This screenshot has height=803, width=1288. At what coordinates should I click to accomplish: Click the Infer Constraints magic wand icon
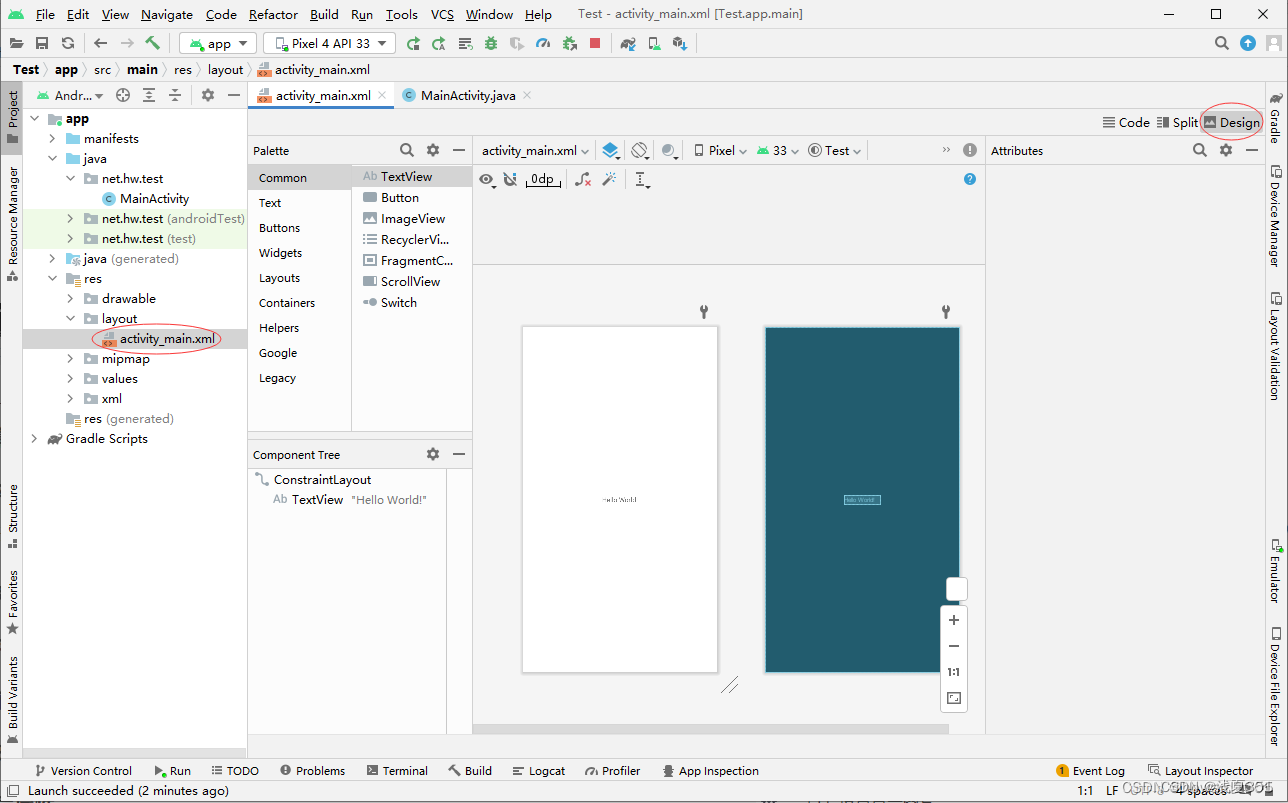tap(609, 179)
